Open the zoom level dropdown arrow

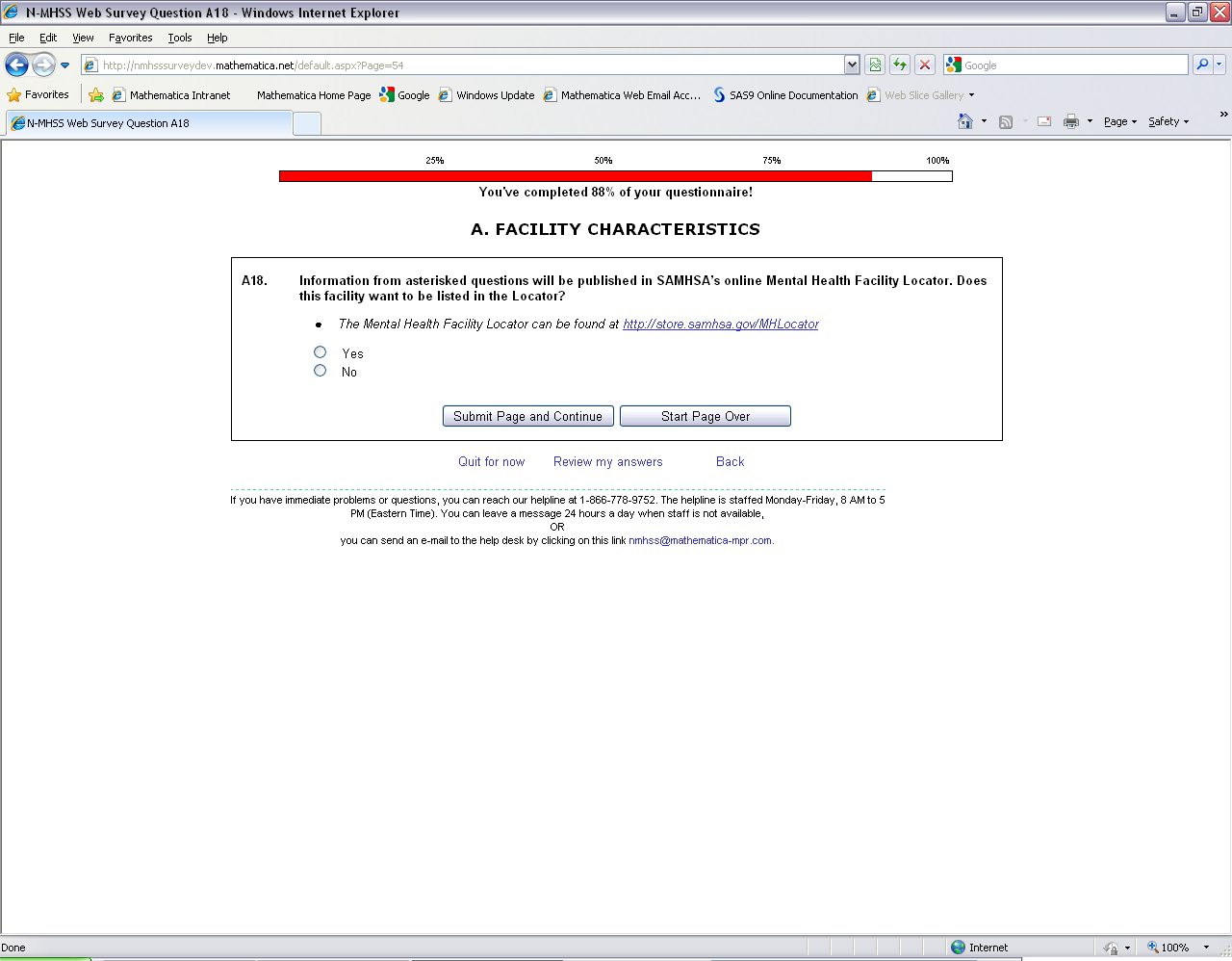click(x=1206, y=948)
